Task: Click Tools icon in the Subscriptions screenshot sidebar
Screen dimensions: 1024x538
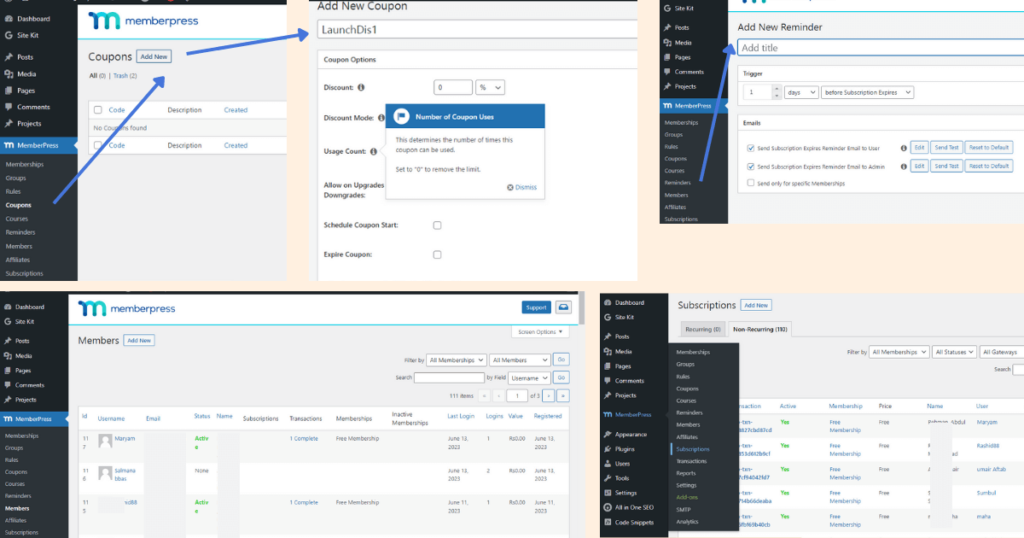Action: (x=607, y=478)
